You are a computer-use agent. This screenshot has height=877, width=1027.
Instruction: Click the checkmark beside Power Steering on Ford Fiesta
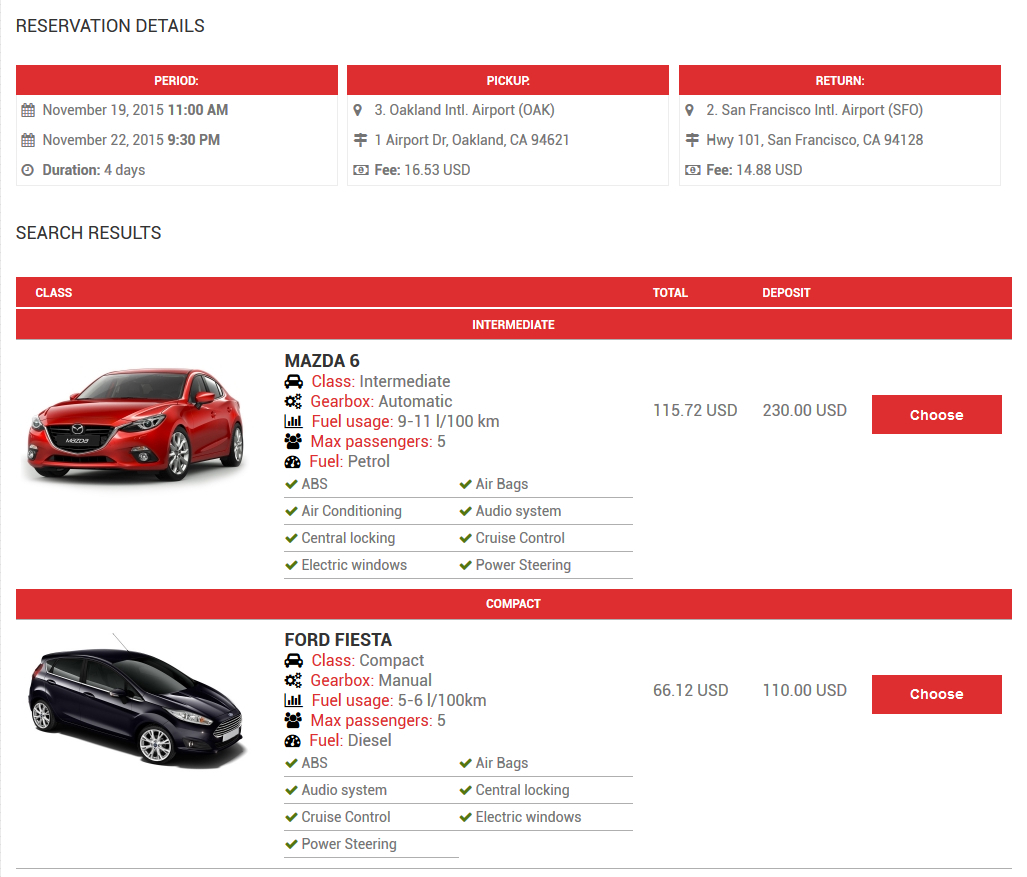[x=289, y=844]
